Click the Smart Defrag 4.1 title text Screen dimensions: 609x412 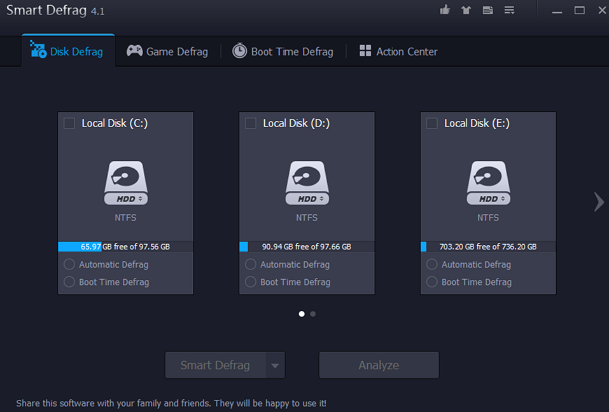[x=55, y=10]
